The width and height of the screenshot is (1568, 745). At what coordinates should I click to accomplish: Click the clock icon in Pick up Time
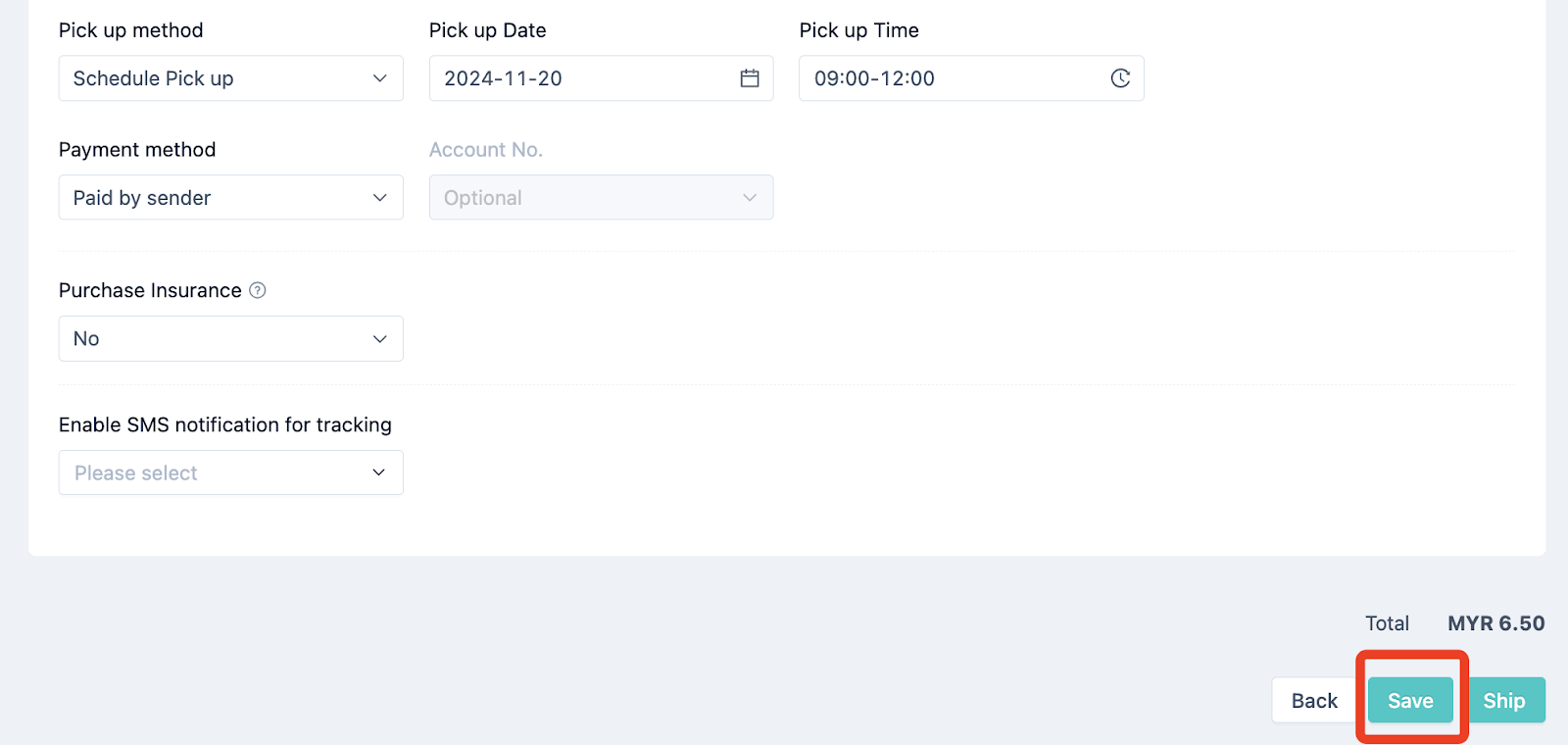coord(1120,78)
